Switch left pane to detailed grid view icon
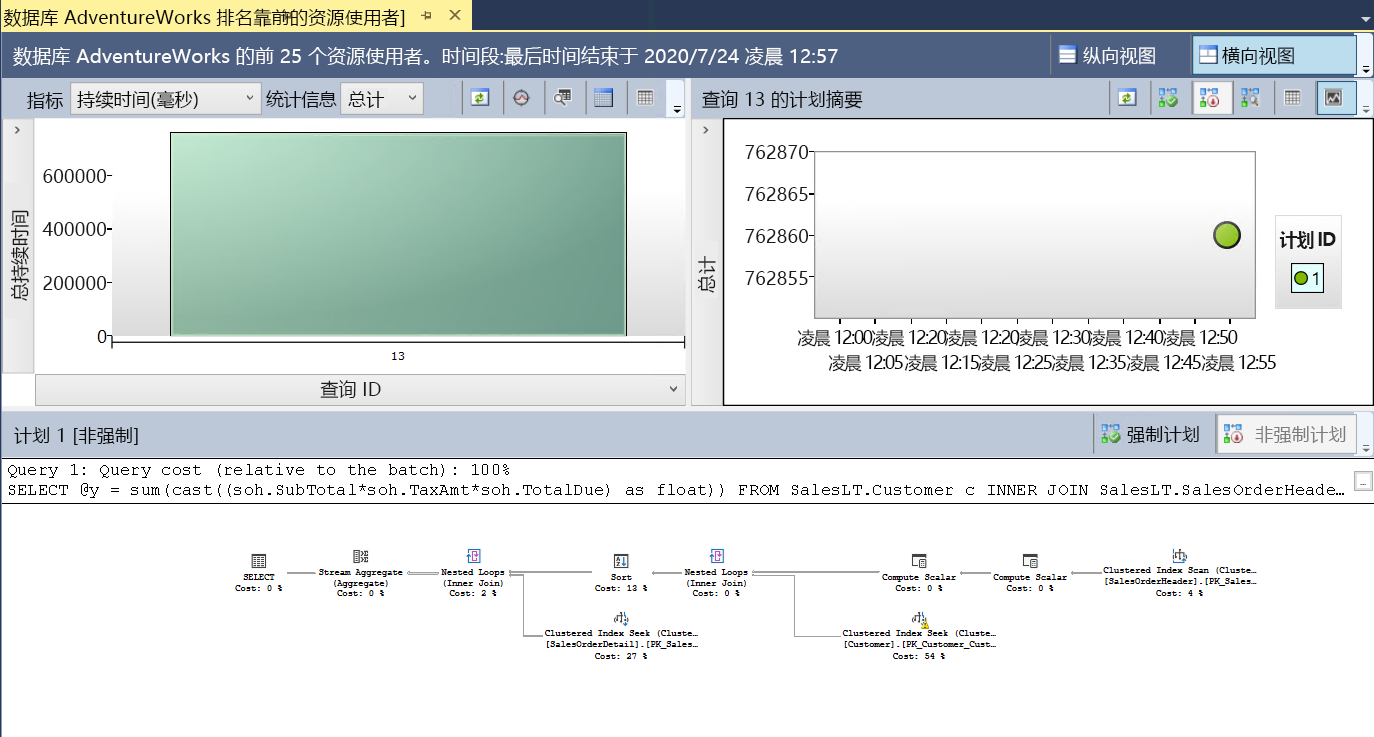Screen dimensions: 1374x737 [x=603, y=98]
